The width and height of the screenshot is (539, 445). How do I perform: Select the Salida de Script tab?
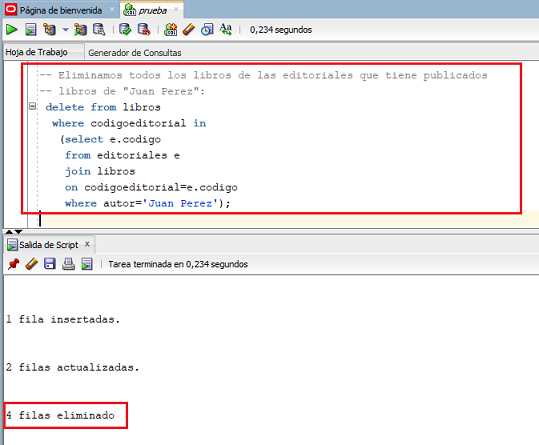click(48, 245)
